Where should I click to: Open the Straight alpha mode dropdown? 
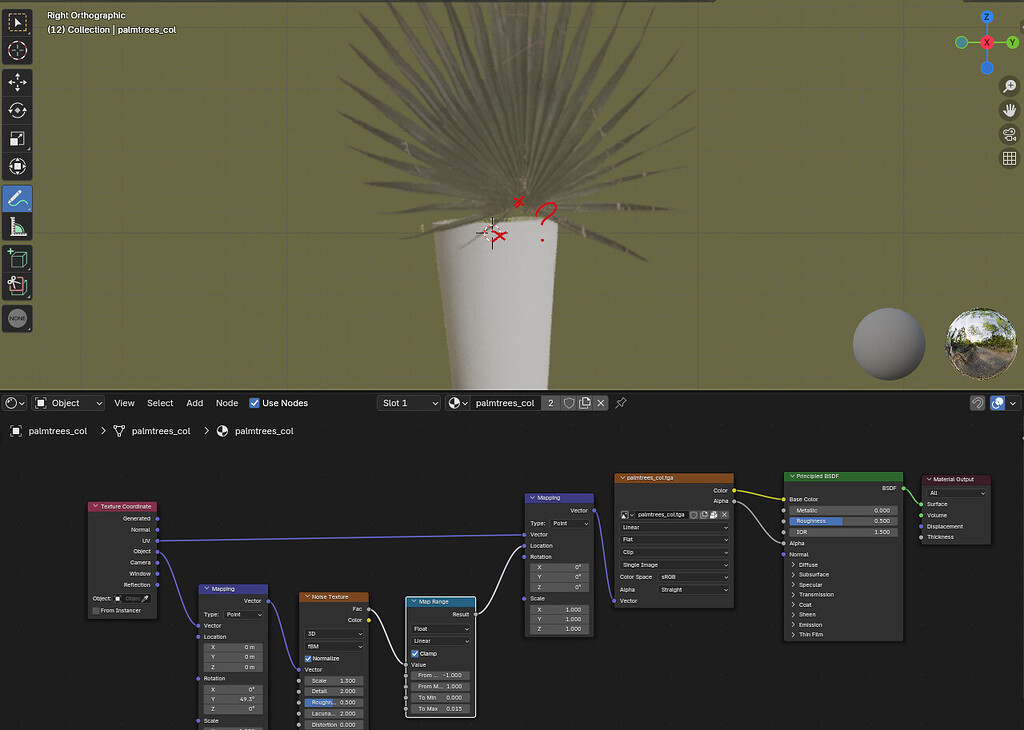coord(694,590)
